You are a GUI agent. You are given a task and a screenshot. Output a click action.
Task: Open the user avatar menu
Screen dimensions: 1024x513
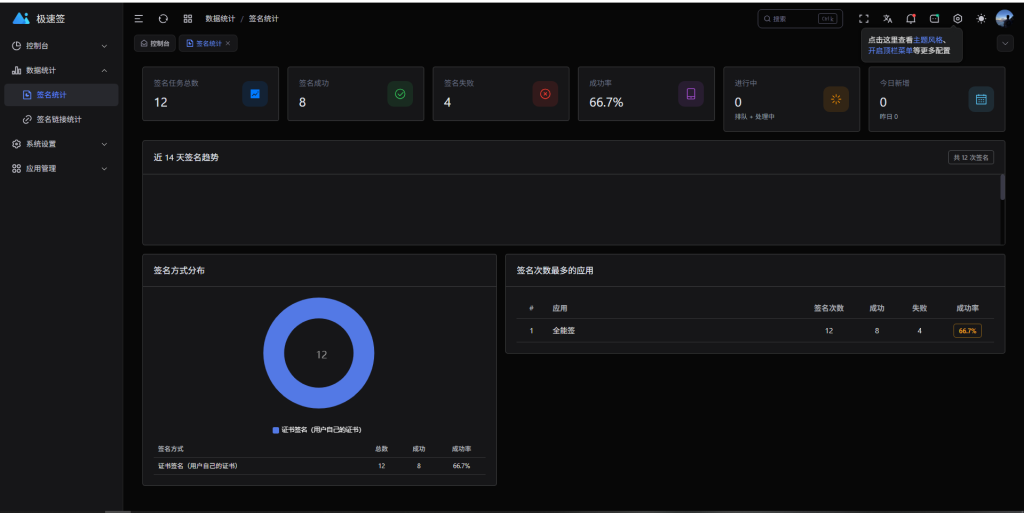[x=1004, y=18]
